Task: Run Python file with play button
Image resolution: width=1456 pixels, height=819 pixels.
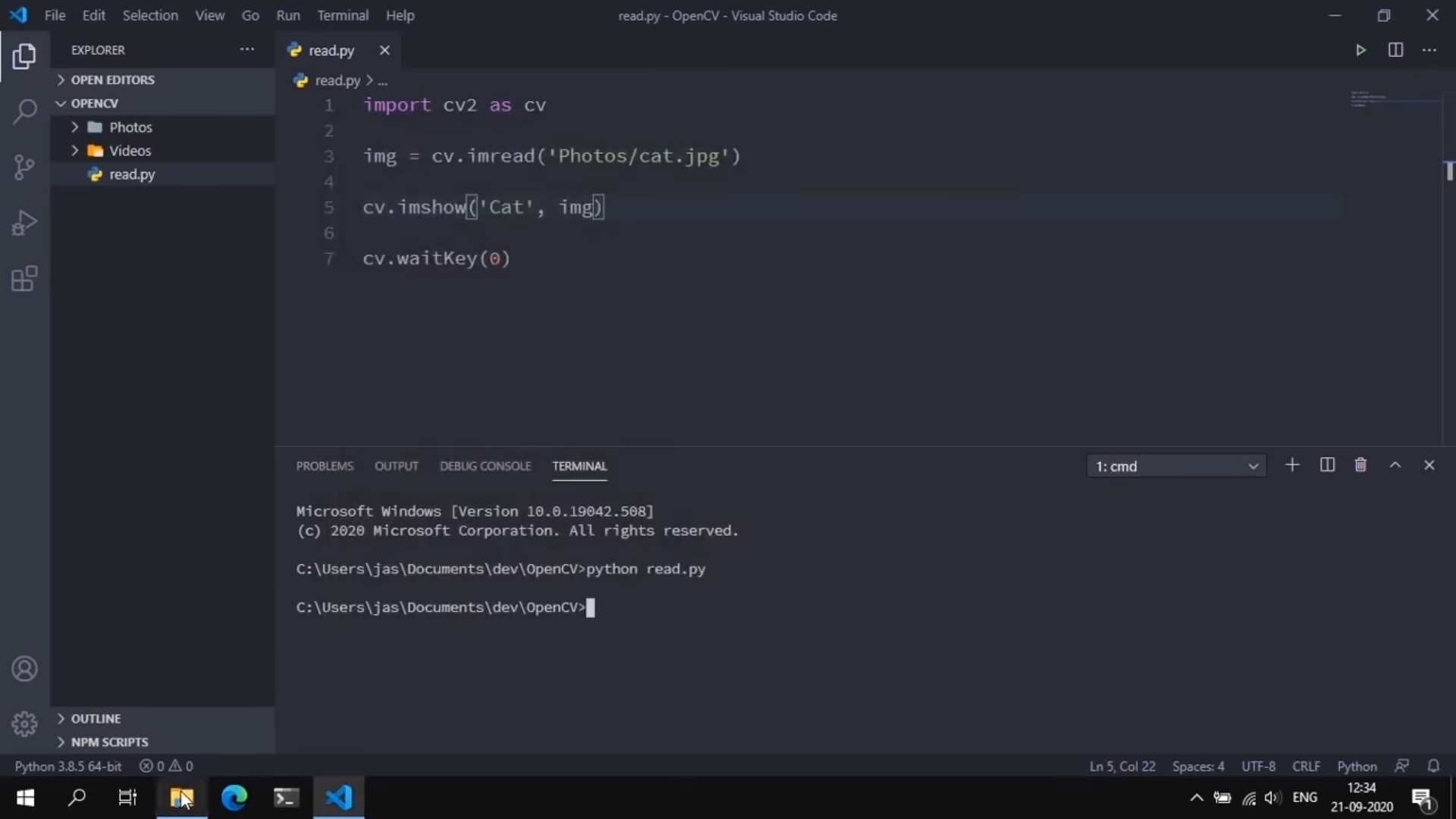Action: pos(1360,50)
